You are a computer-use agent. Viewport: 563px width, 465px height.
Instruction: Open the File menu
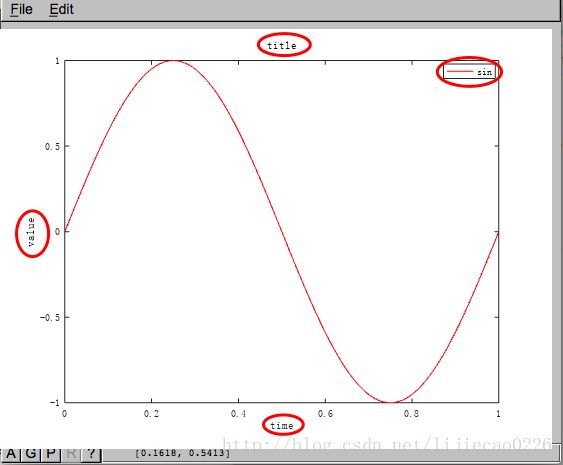pos(21,9)
